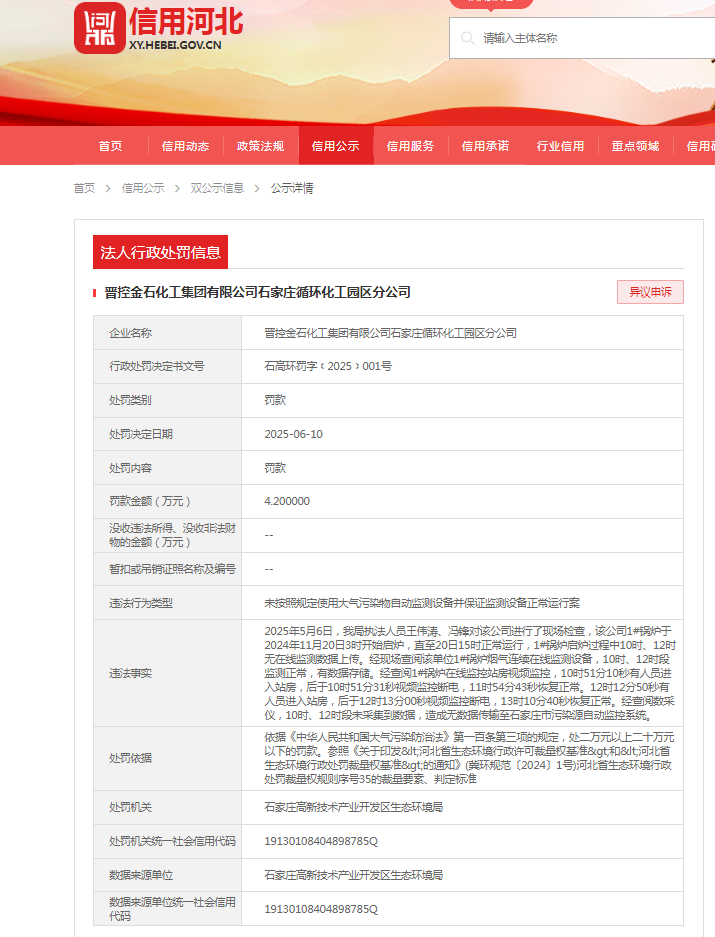Click the 暂扣或吊销证照名称及编号 label

point(172,569)
